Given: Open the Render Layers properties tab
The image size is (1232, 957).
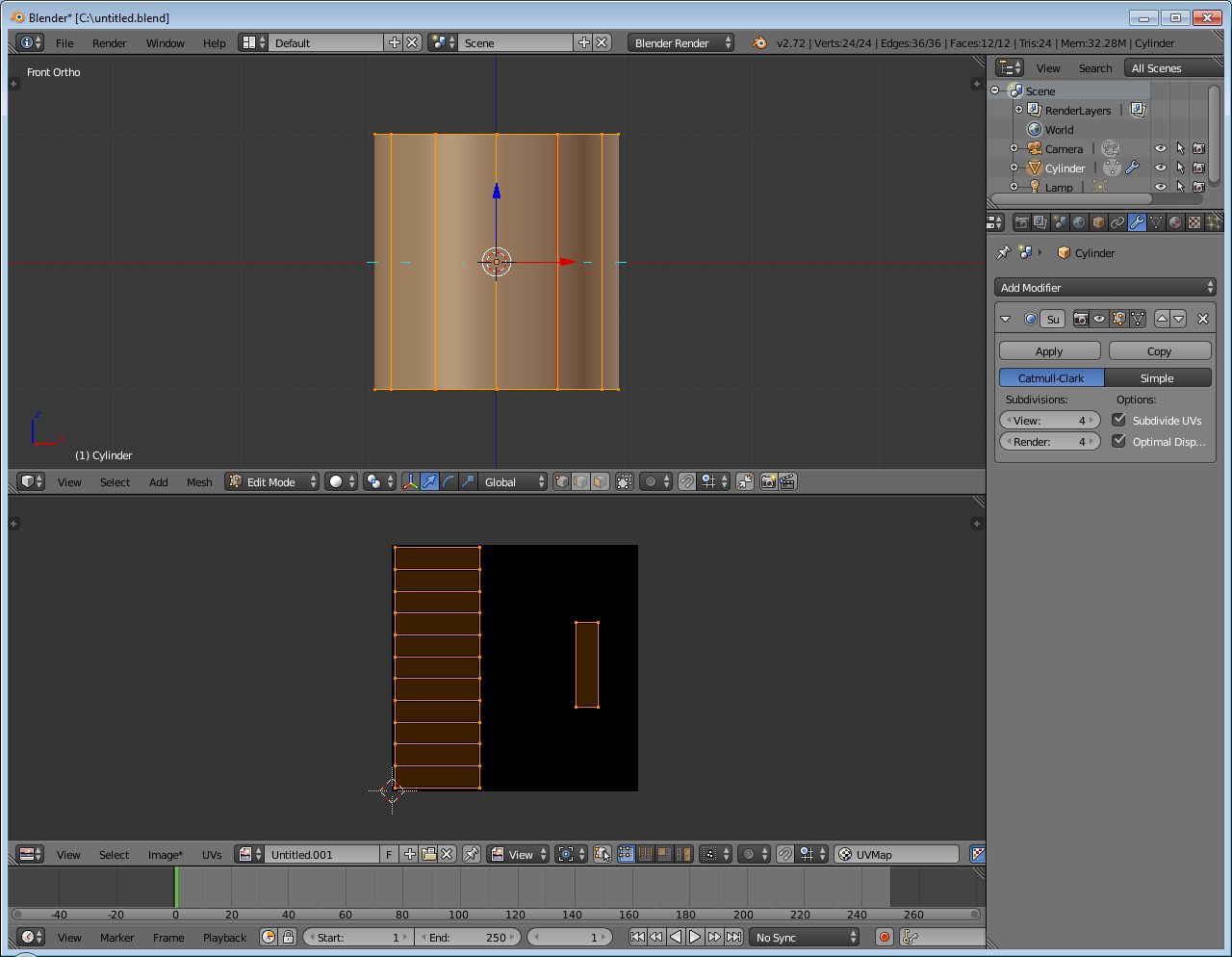Looking at the screenshot, I should point(1040,222).
